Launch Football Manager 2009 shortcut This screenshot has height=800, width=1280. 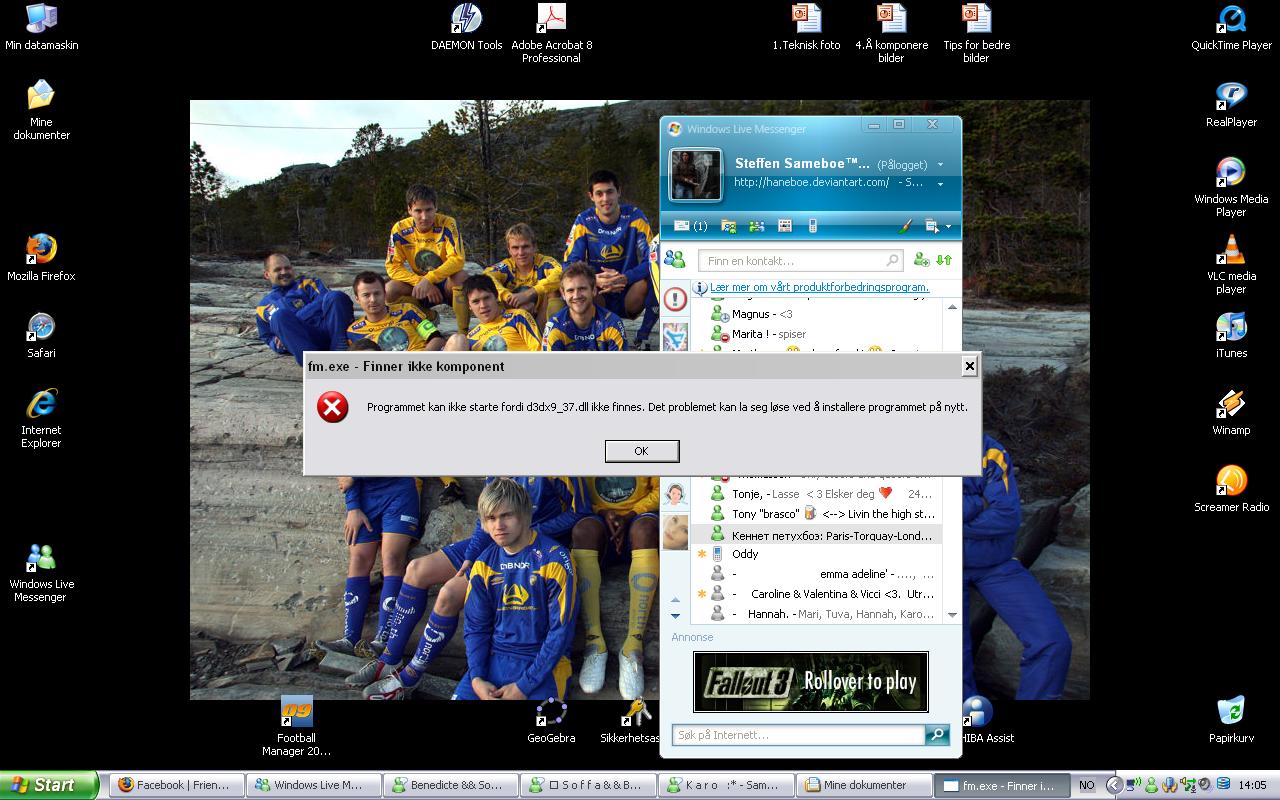[296, 726]
